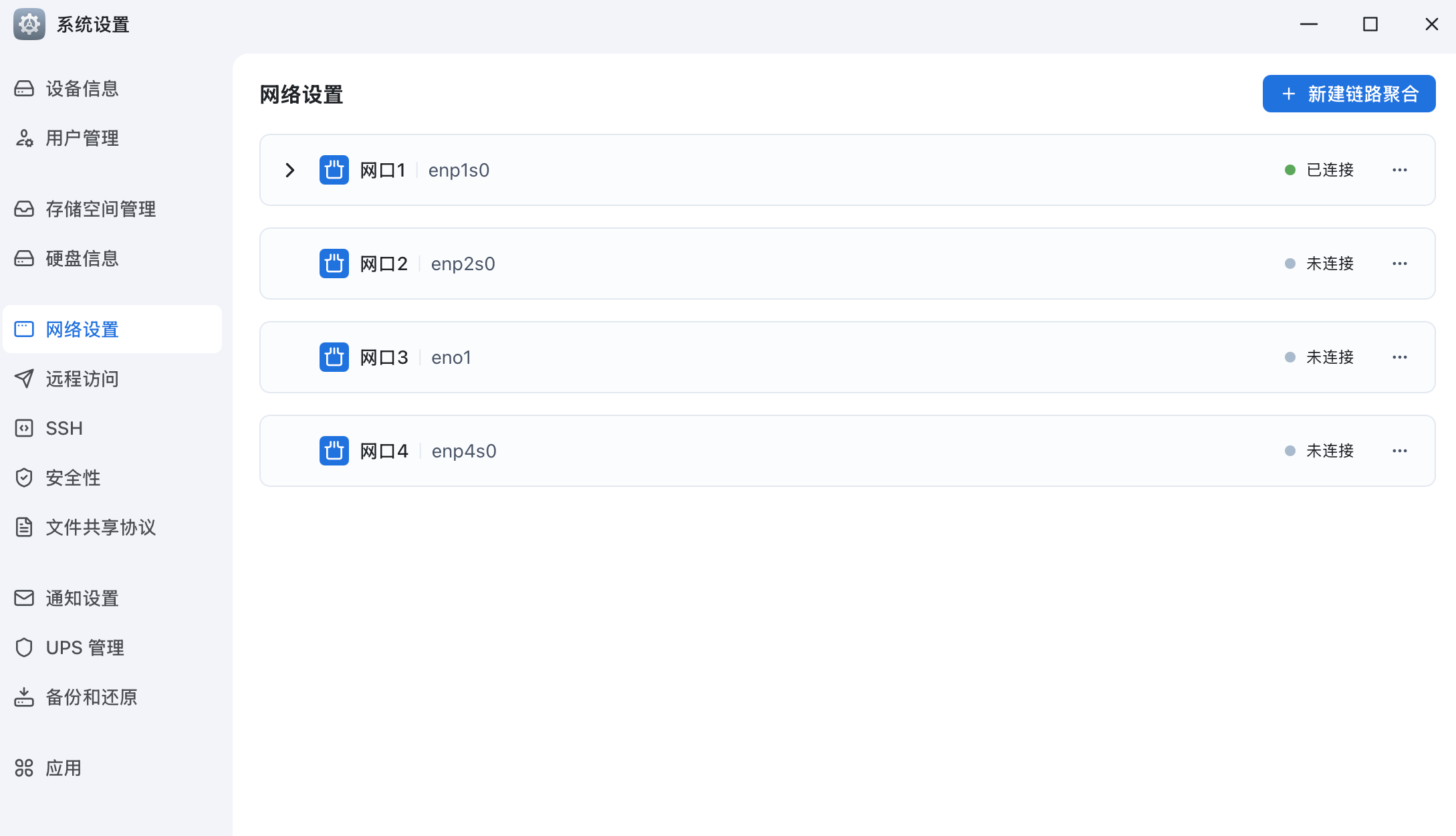
Task: Click the 网口4 enp4s0 port icon
Action: click(334, 451)
